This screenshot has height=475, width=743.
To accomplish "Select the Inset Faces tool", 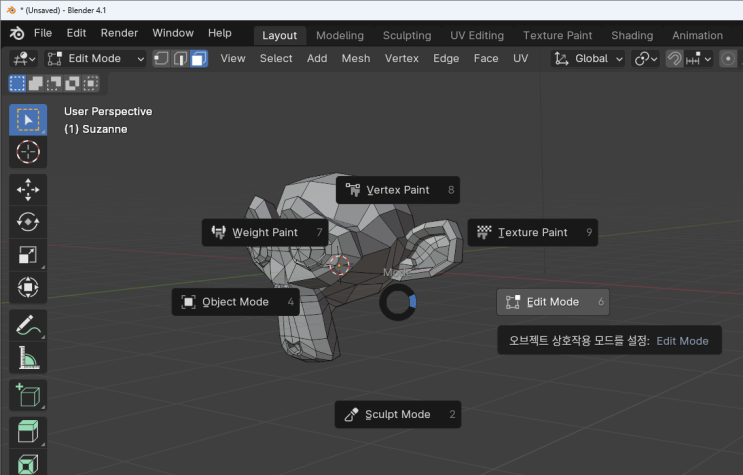I will pos(28,463).
